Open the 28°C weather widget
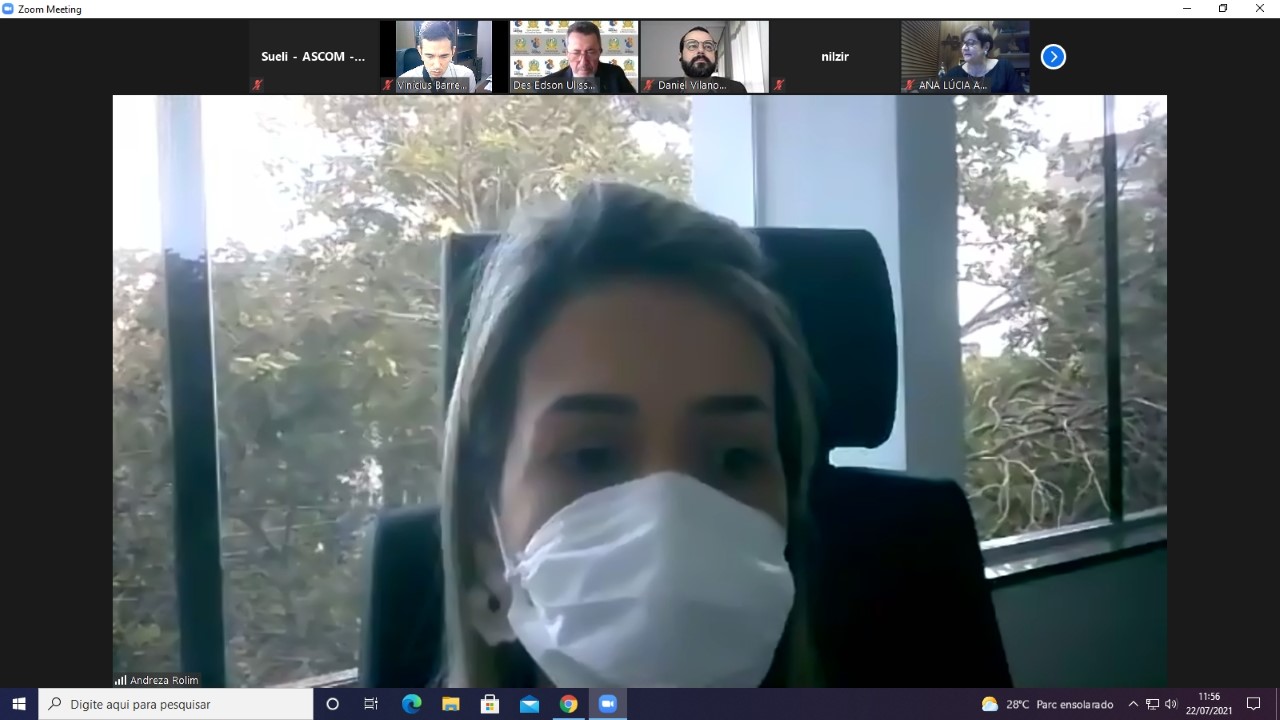 (1047, 704)
